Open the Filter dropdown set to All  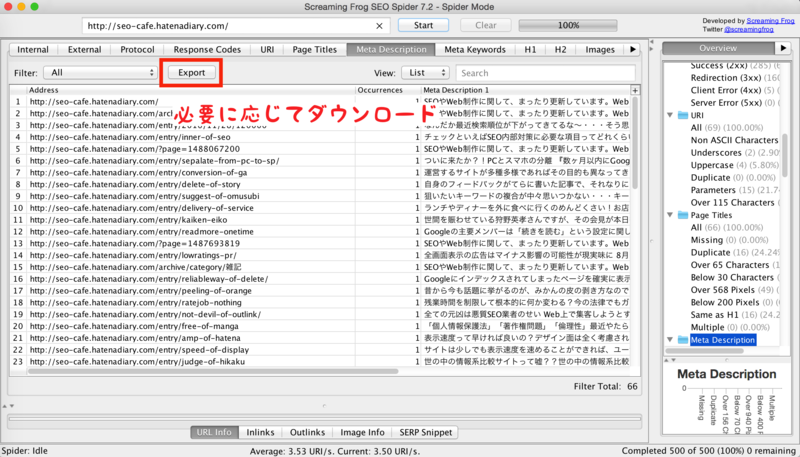[100, 73]
